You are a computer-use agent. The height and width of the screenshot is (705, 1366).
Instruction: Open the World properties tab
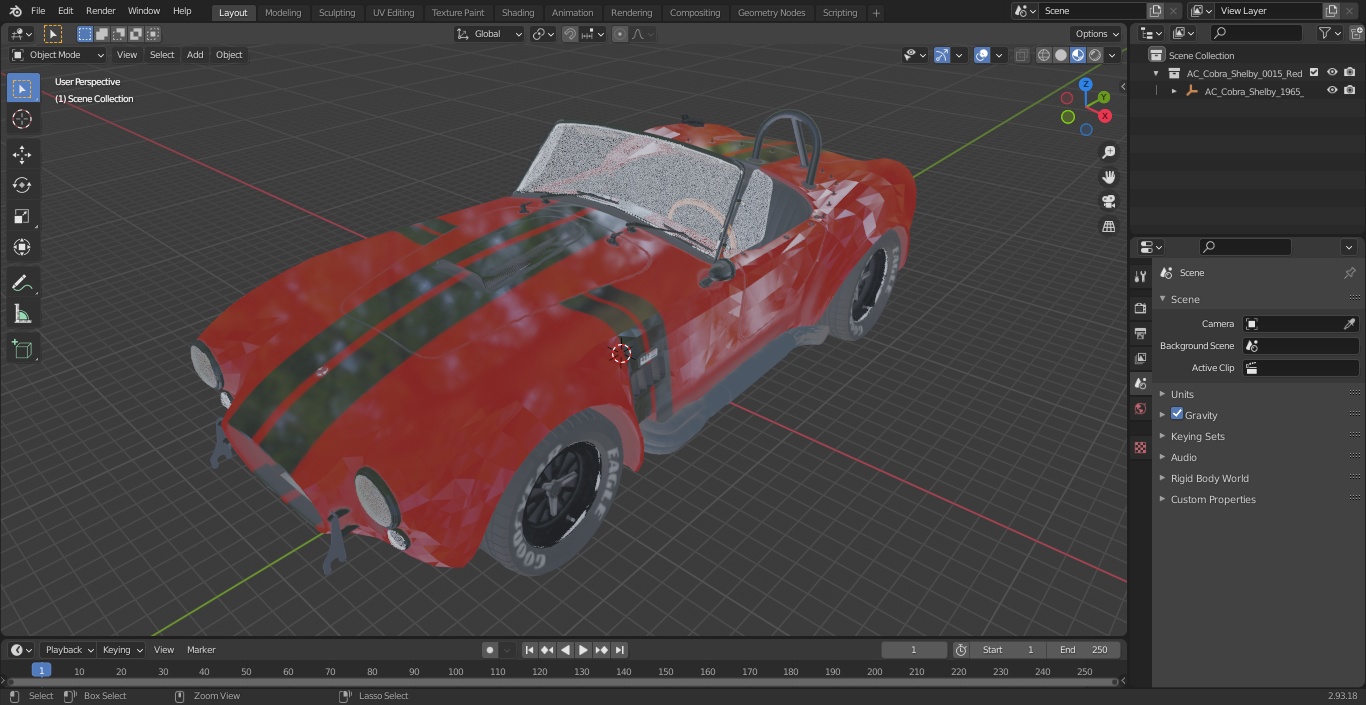pyautogui.click(x=1140, y=408)
